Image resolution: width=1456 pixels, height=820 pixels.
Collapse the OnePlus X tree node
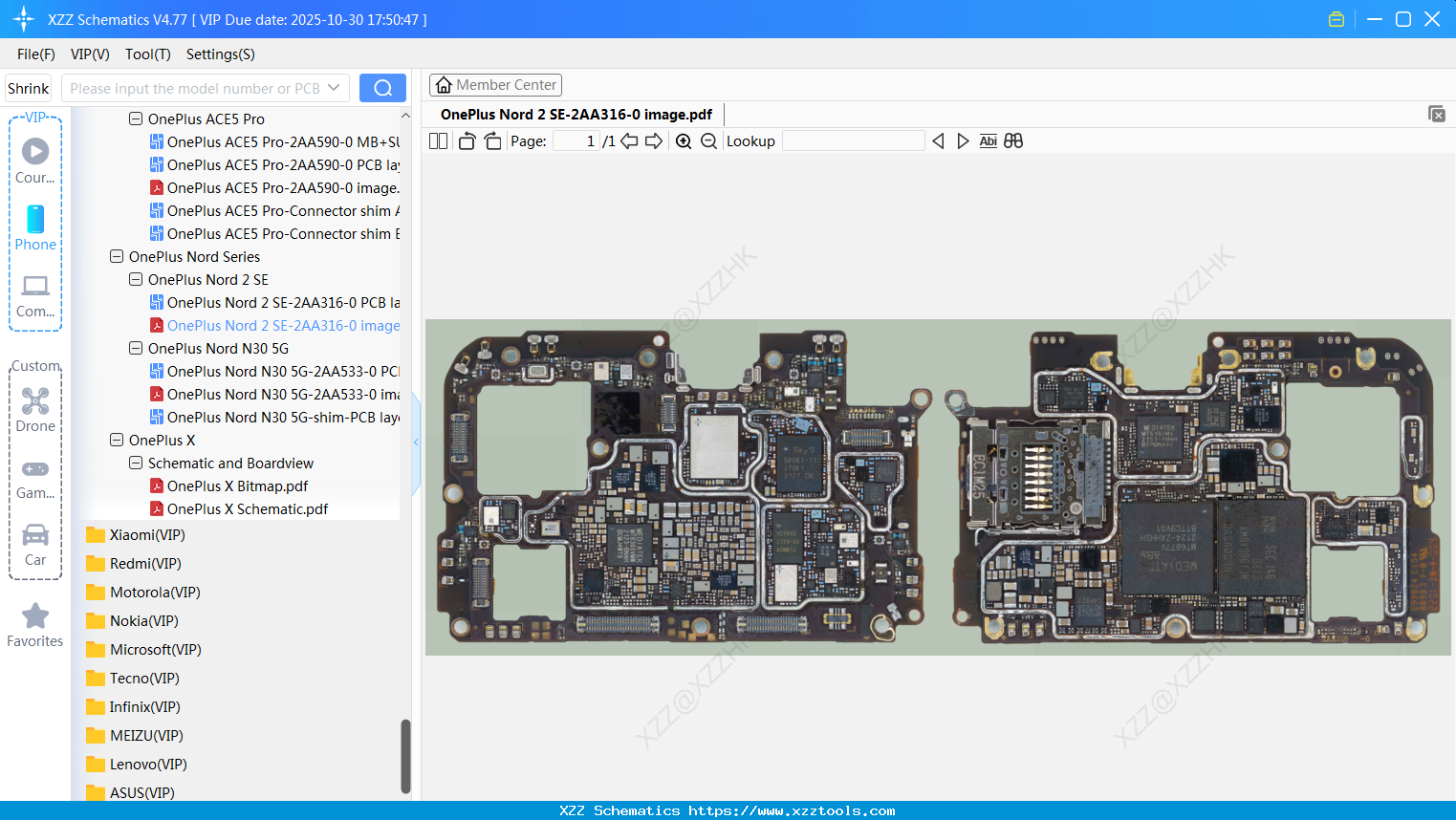[x=117, y=440]
